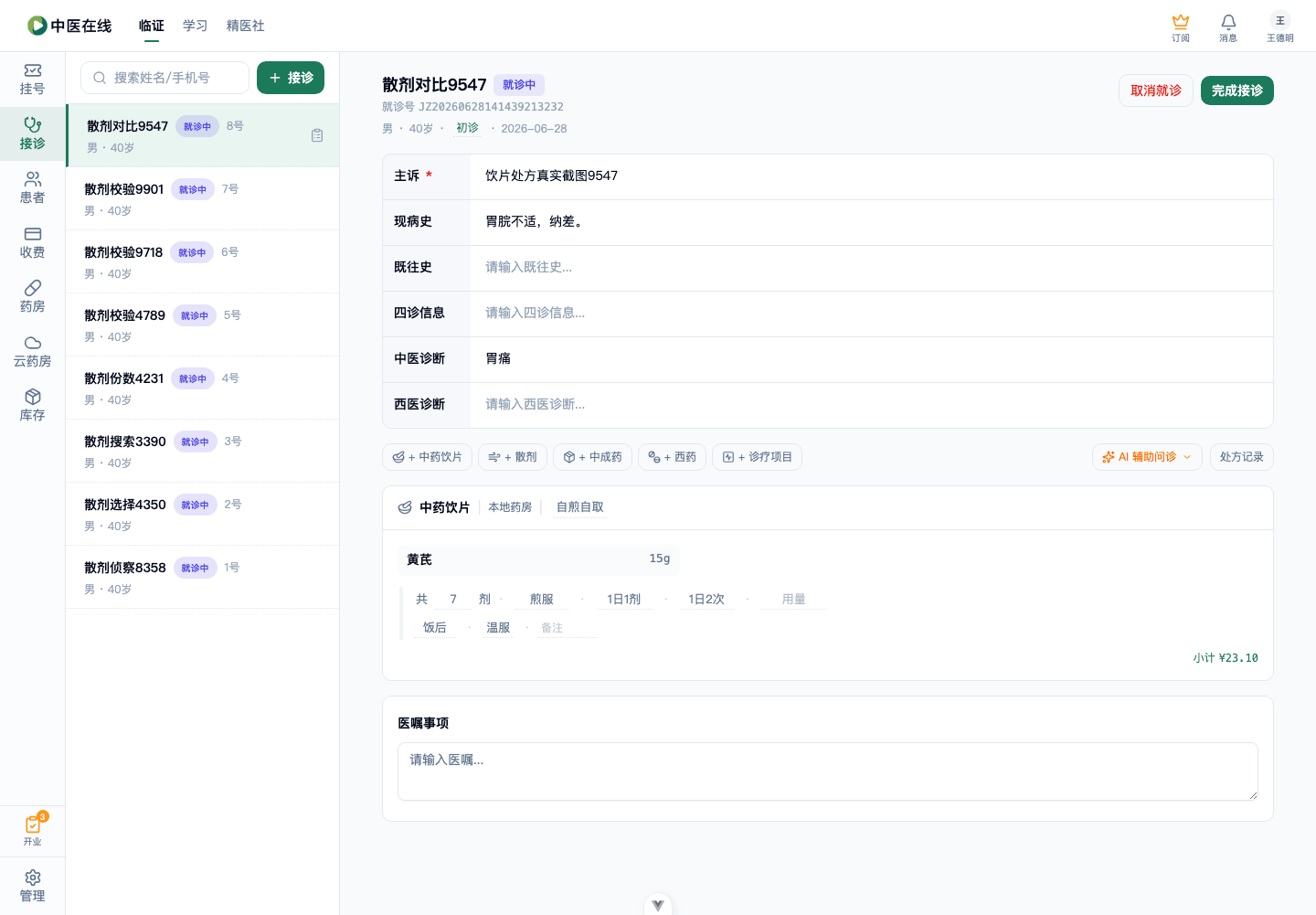Expand AI 辅助问诊 dropdown
Viewport: 1316px width, 915px height.
point(1147,457)
